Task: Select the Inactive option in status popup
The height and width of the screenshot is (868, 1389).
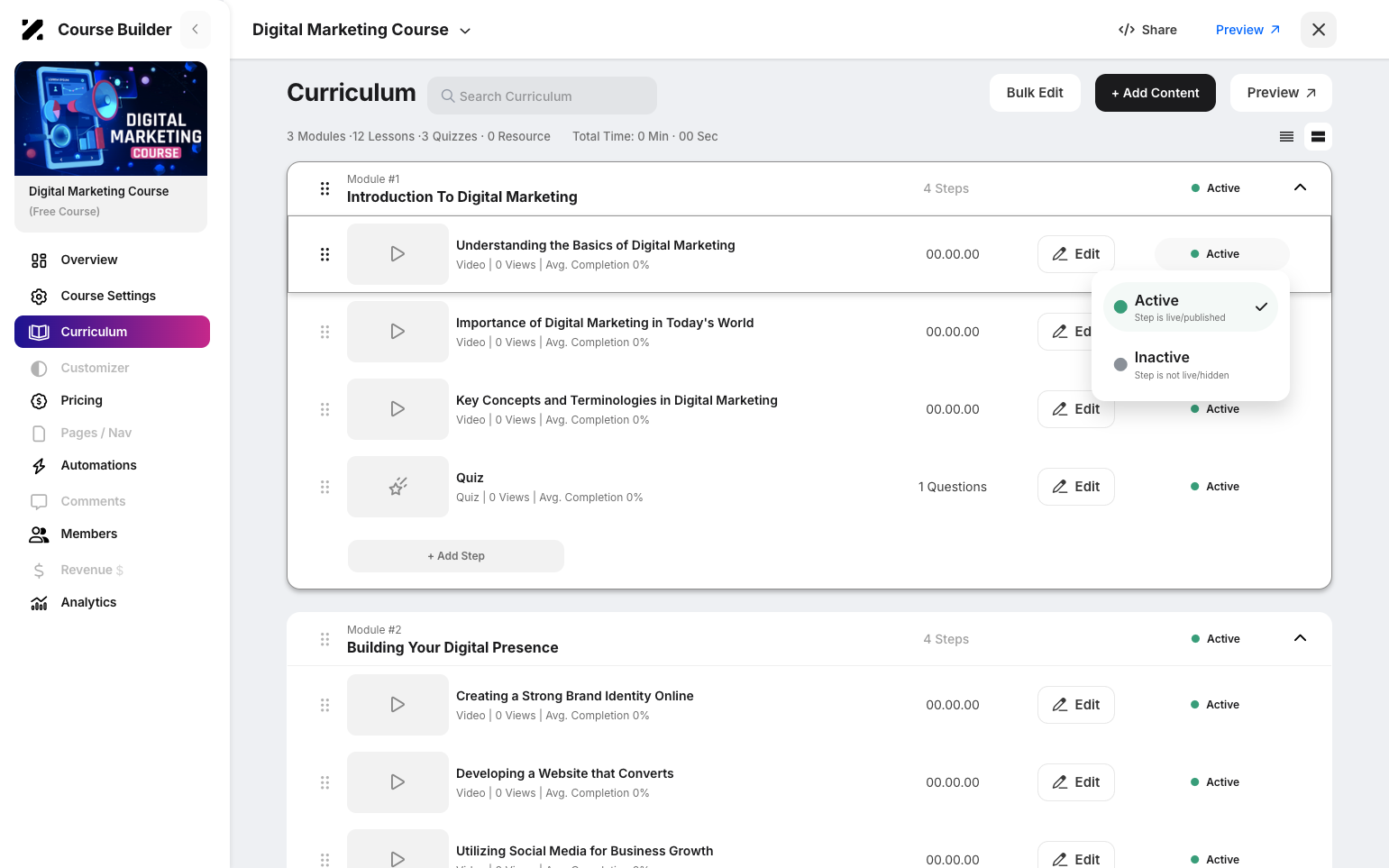Action: pos(1190,365)
